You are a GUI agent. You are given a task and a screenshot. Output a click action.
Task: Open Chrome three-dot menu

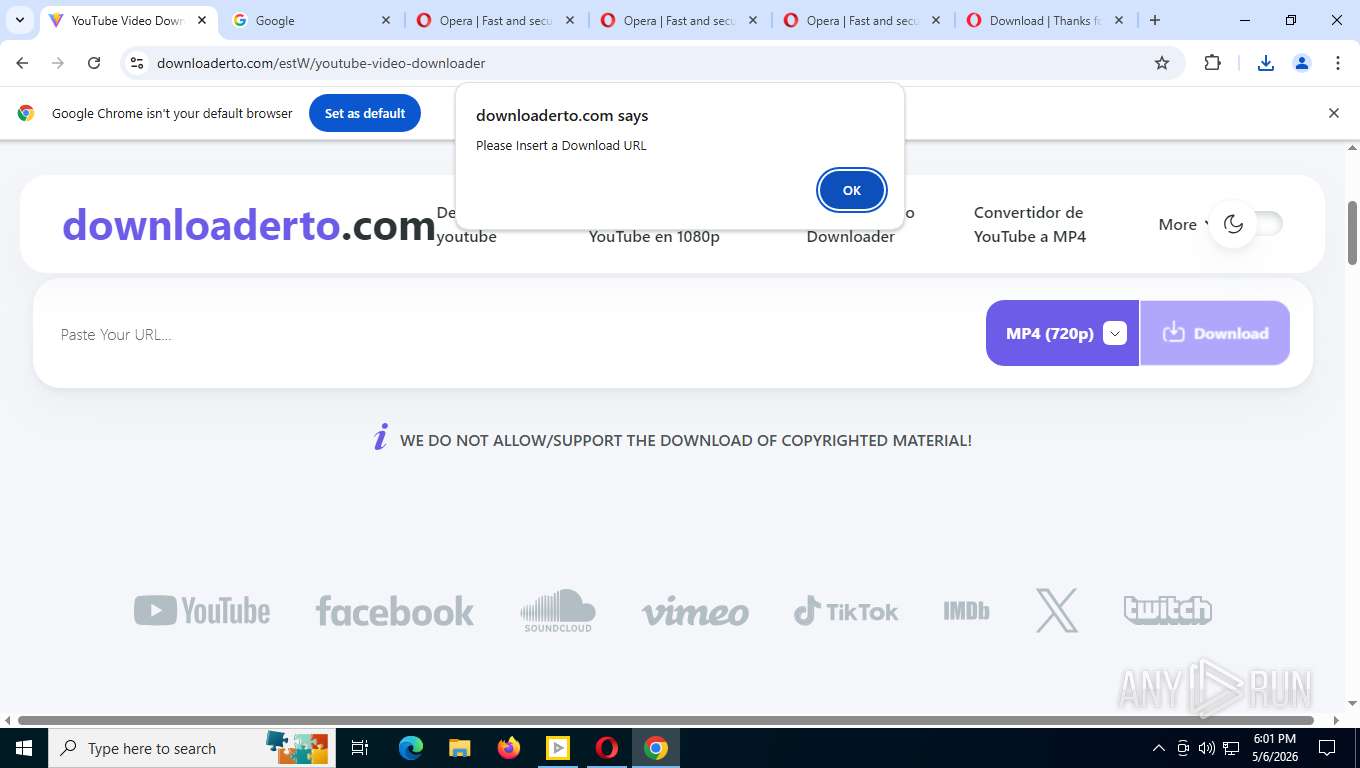pyautogui.click(x=1338, y=63)
